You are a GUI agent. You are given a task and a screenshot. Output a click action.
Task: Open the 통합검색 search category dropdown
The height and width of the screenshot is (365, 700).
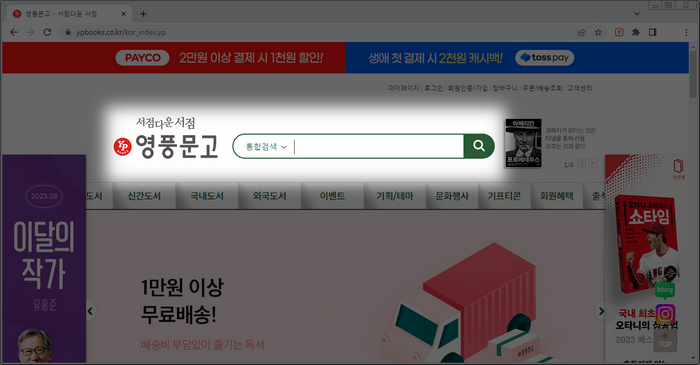[x=266, y=146]
